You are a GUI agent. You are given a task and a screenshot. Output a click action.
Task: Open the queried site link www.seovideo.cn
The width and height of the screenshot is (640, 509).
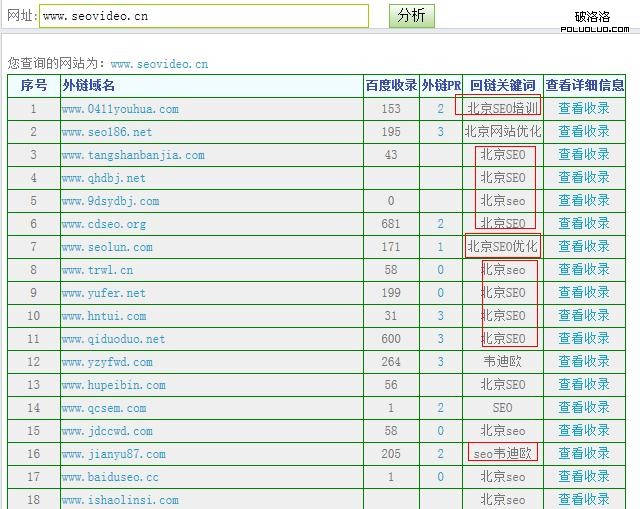(x=159, y=64)
